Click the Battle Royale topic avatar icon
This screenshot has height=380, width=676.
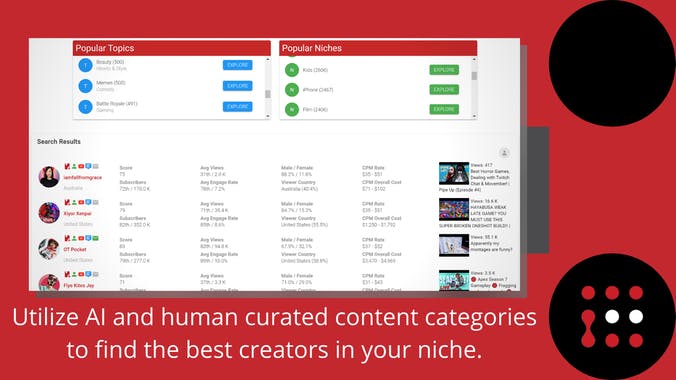pos(85,107)
